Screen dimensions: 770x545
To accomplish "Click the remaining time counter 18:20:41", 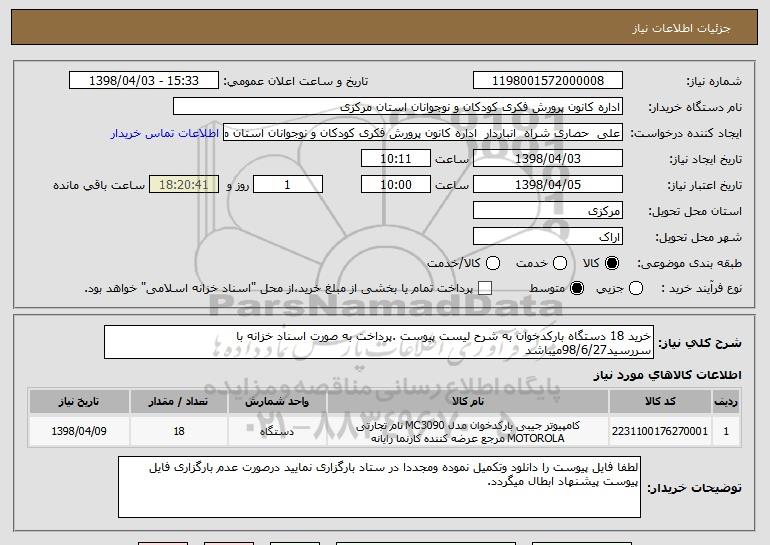I will 184,185.
